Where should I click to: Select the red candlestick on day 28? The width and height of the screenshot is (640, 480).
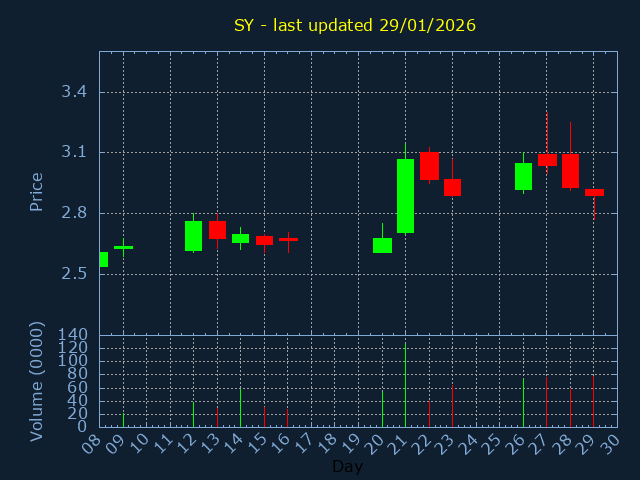tap(570, 170)
